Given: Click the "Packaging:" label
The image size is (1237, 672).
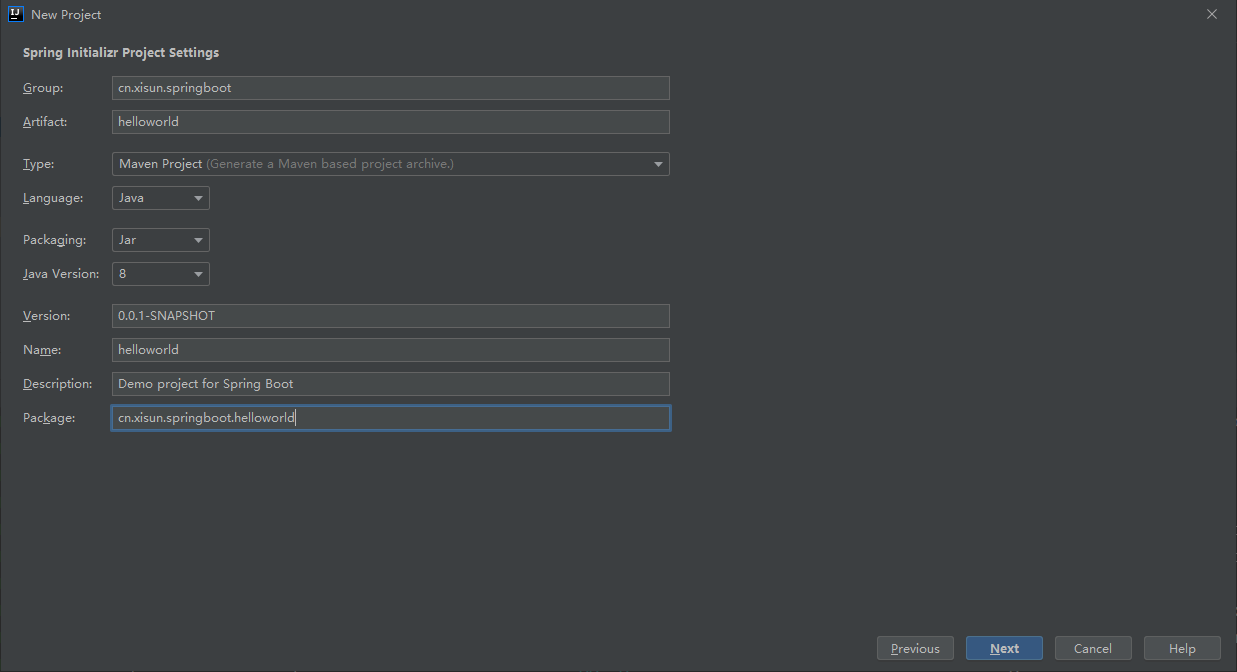Looking at the screenshot, I should (x=55, y=240).
